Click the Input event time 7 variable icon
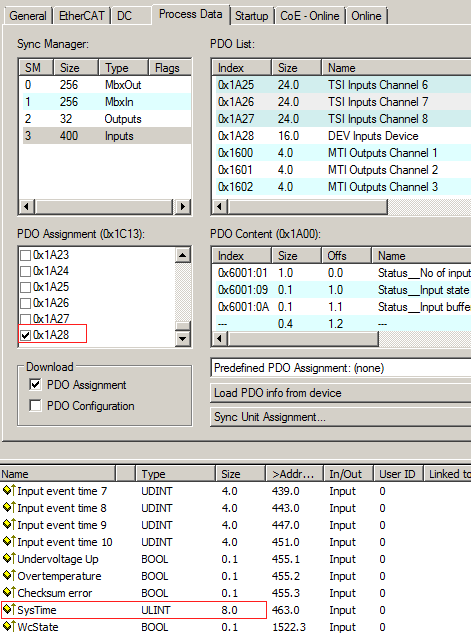This screenshot has height=634, width=471. pos(9,491)
